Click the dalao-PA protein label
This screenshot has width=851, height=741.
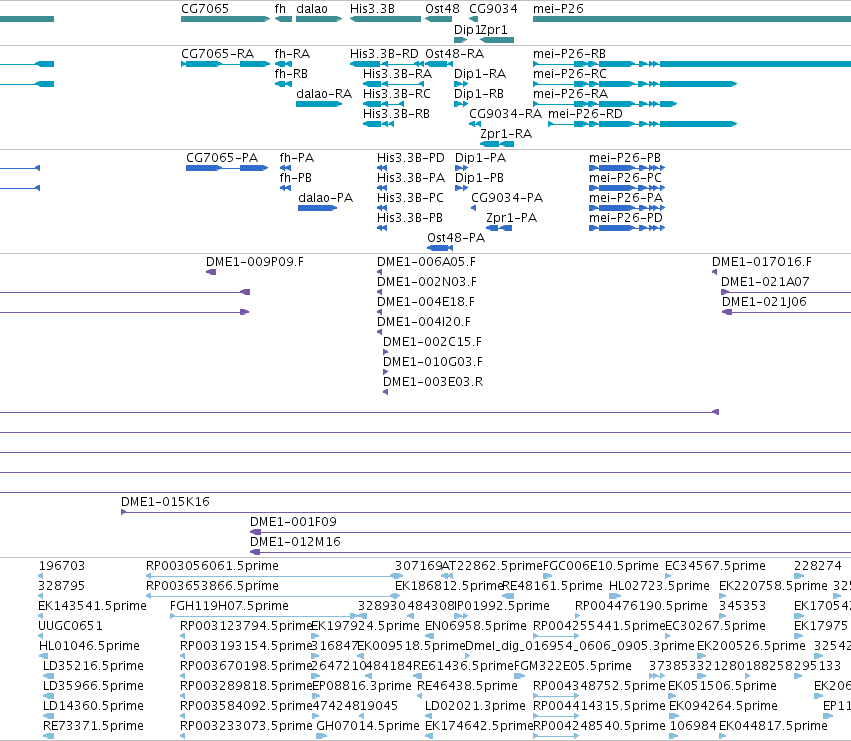pyautogui.click(x=326, y=198)
